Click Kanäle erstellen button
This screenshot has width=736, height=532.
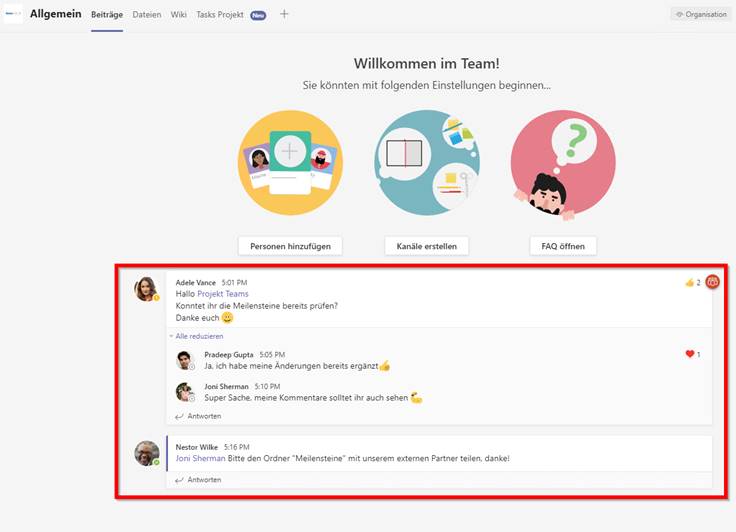[x=426, y=246]
